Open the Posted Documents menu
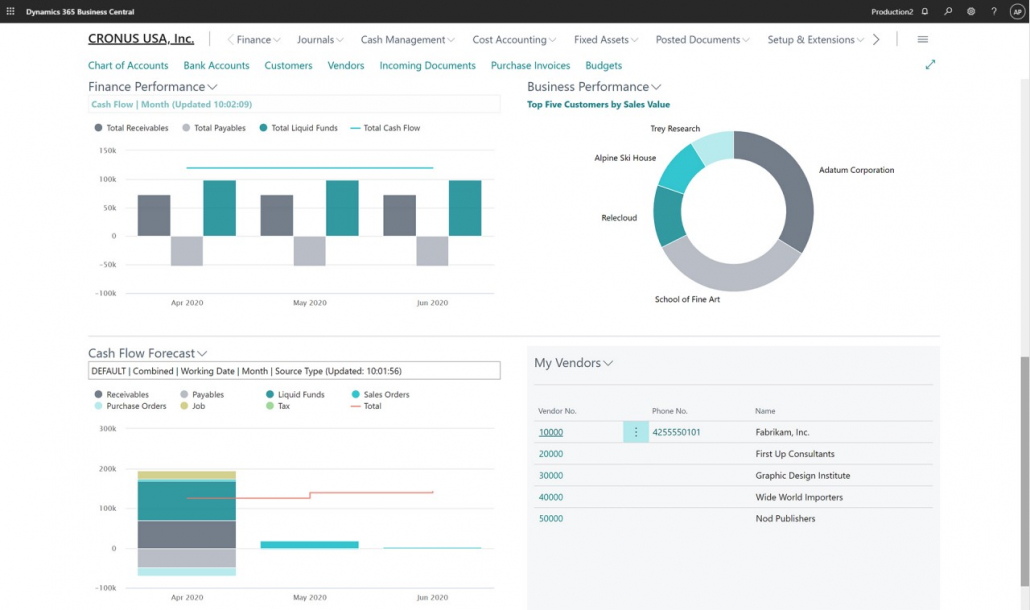 point(702,39)
